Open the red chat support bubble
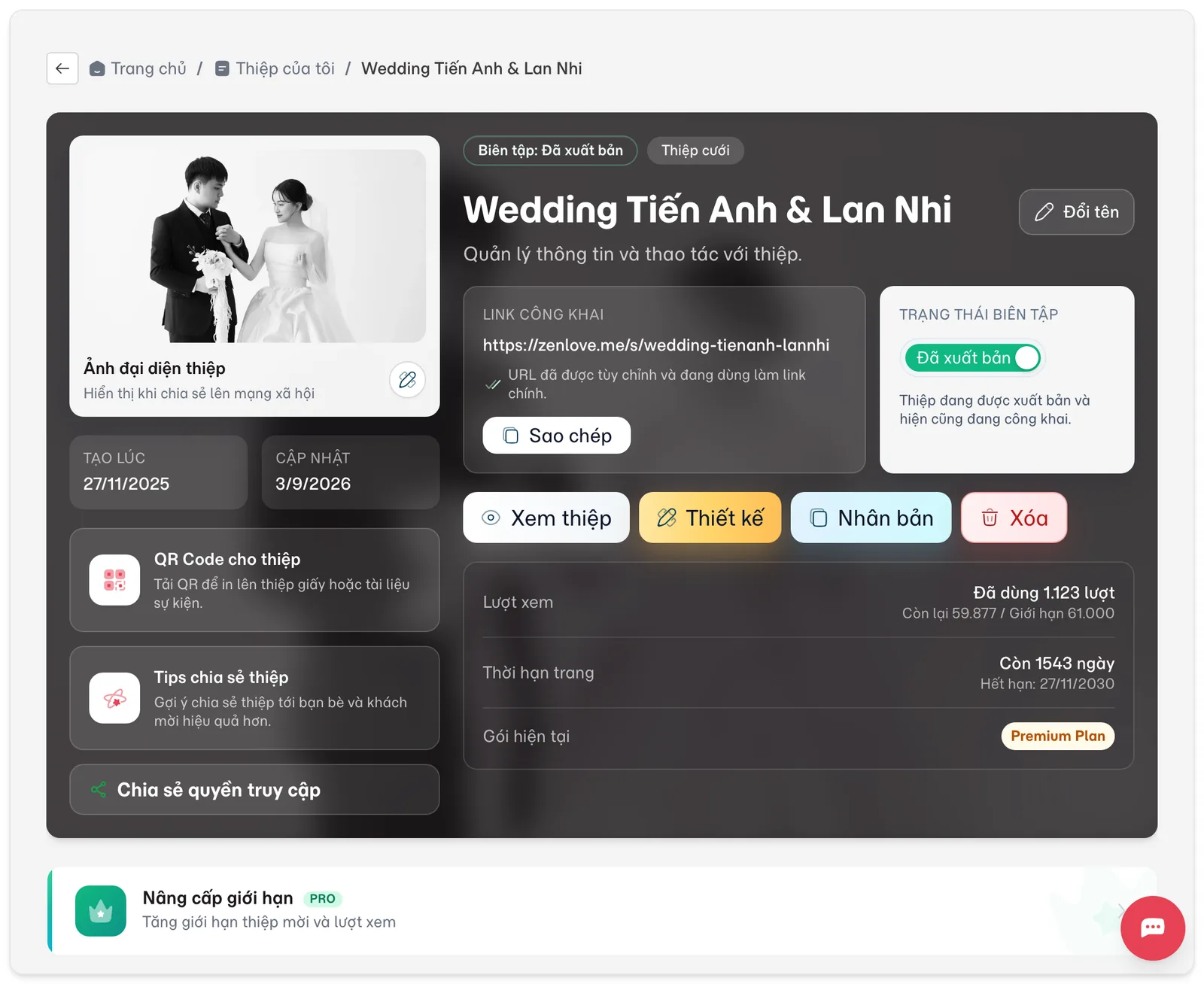The height and width of the screenshot is (984, 1204). [x=1153, y=928]
